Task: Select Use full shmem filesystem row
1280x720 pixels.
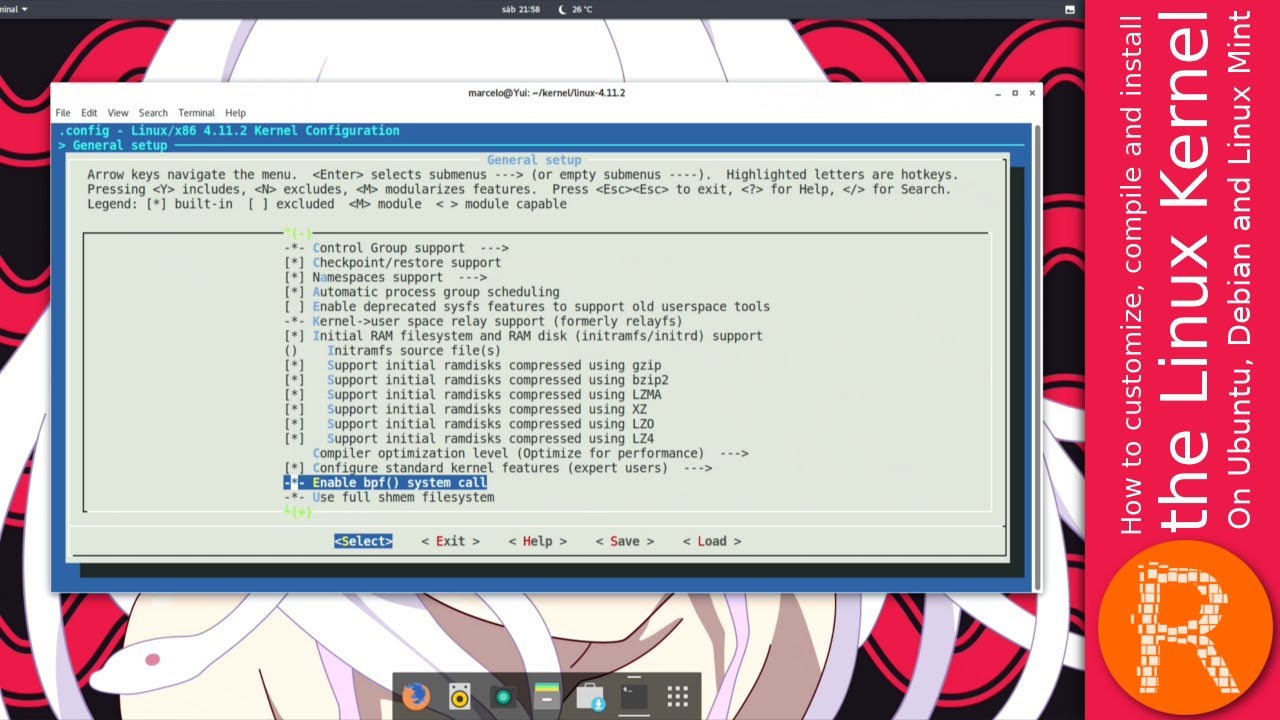Action: point(389,497)
